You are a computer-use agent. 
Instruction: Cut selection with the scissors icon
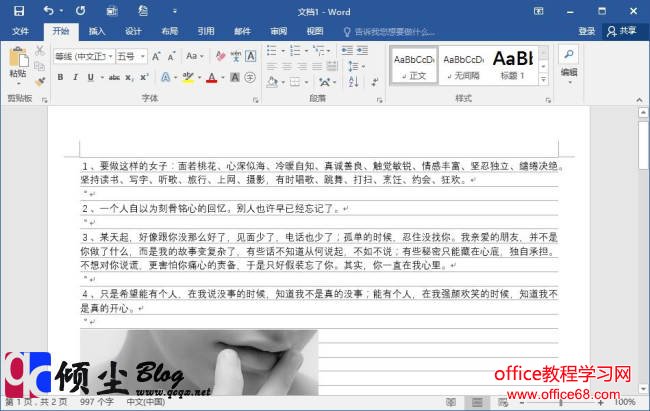click(39, 51)
